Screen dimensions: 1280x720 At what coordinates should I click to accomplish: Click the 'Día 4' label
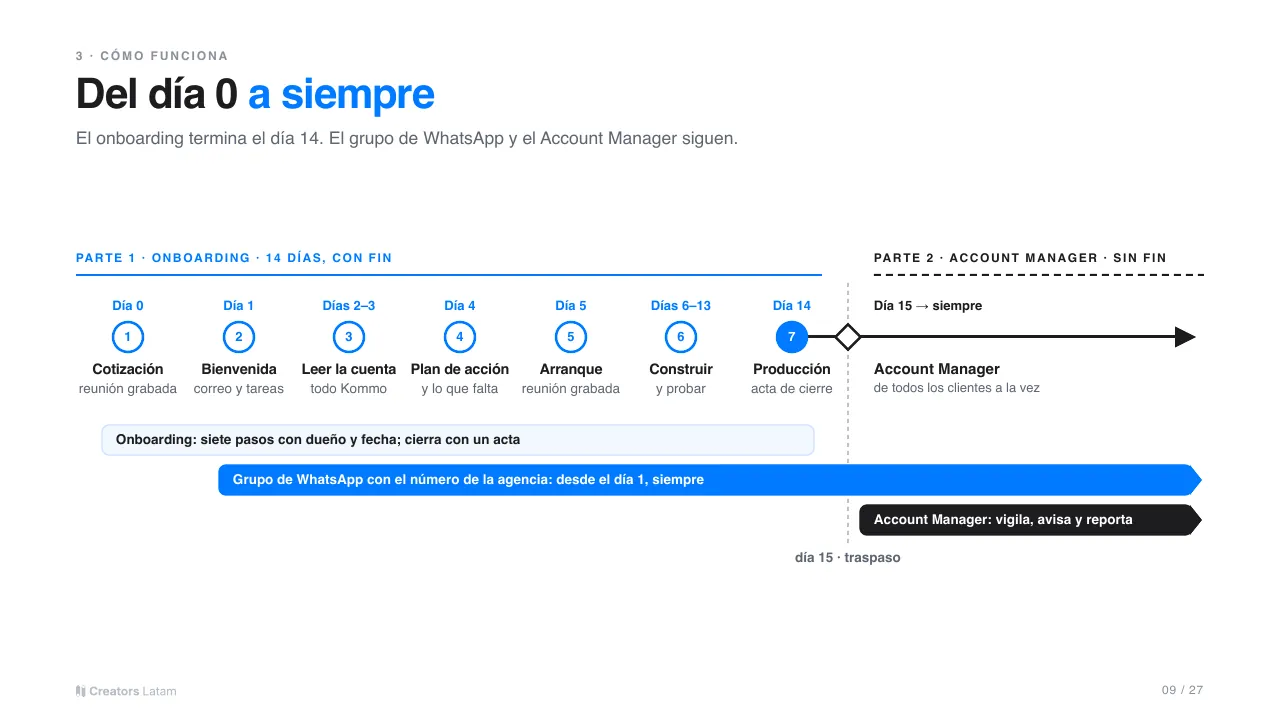(x=460, y=306)
